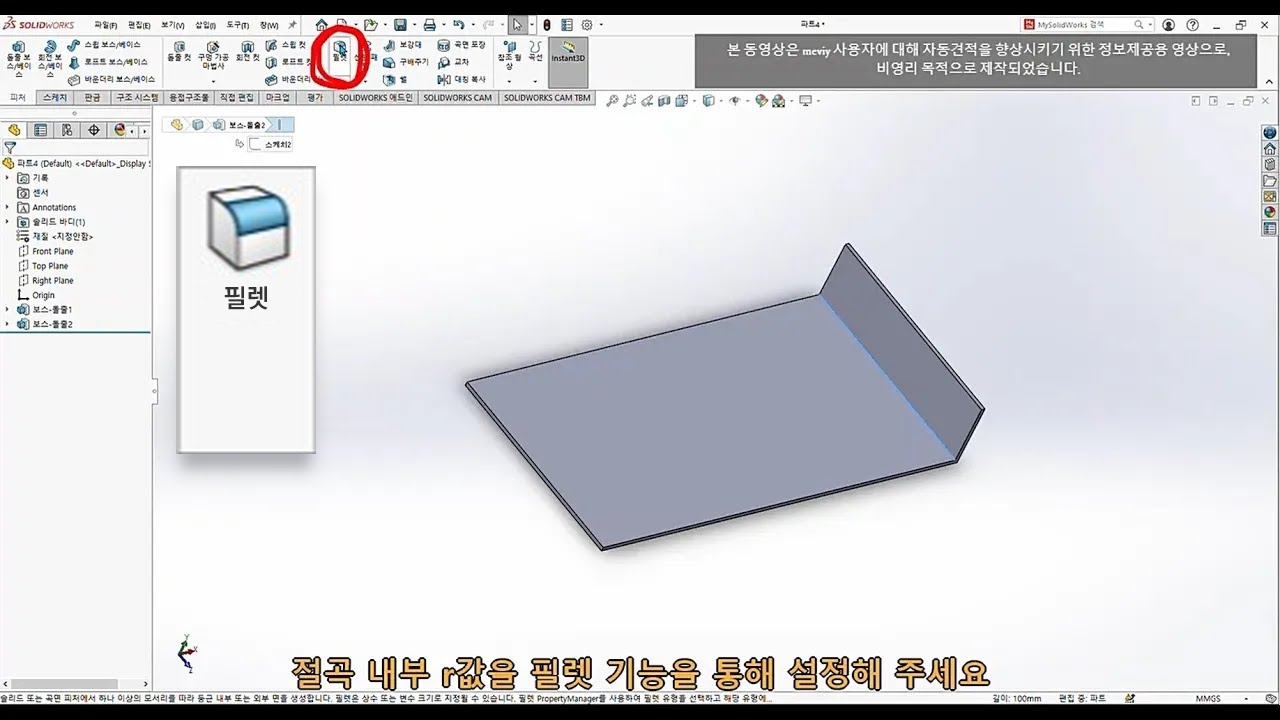Screen dimensions: 1280x720
Task: Expand the 솔리드 바디(1) node
Action: pos(7,222)
